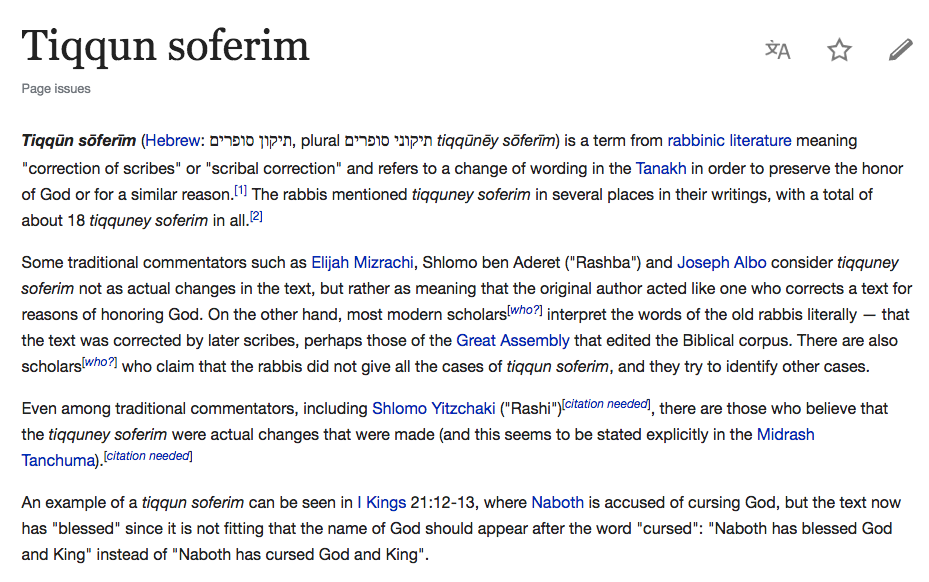Jump to footnote reference 1
The width and height of the screenshot is (929, 582).
(x=240, y=190)
